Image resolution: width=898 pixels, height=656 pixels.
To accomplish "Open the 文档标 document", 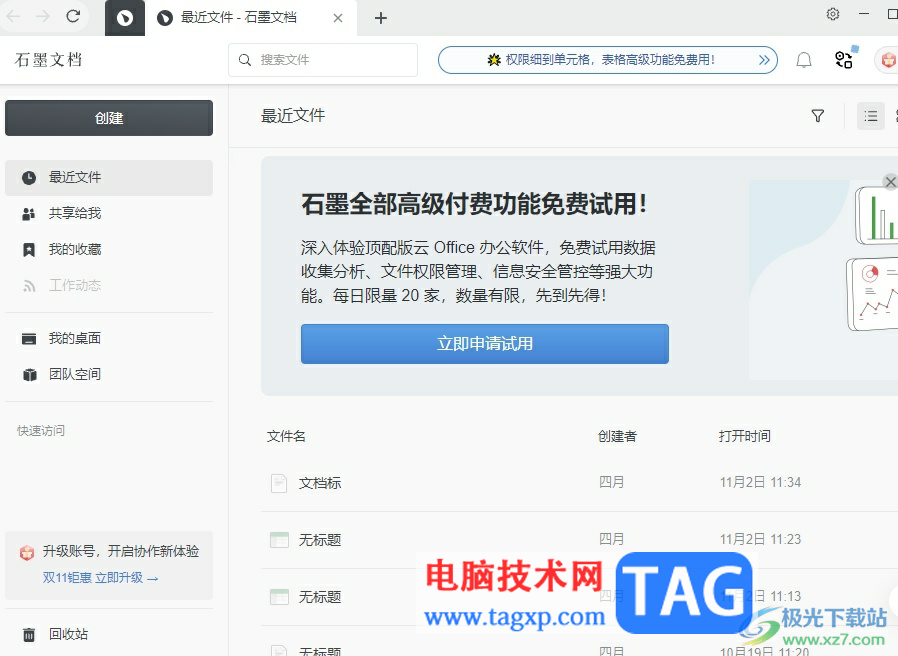I will (x=320, y=483).
